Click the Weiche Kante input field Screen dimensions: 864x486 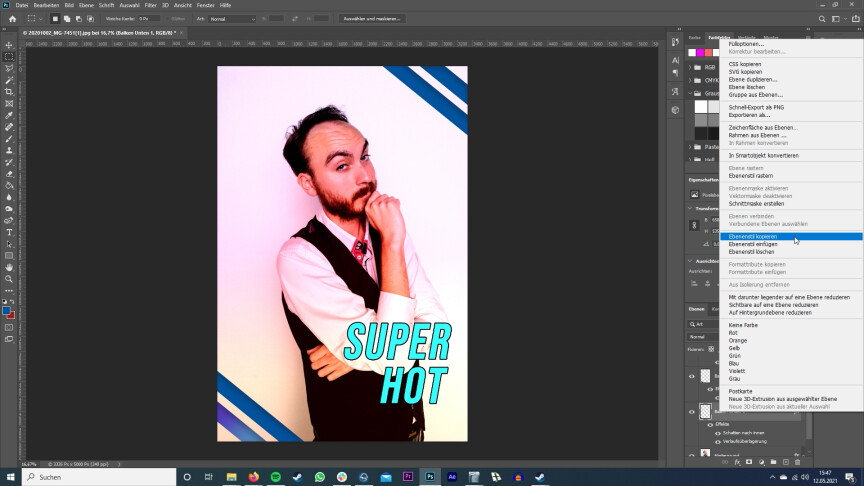click(148, 18)
